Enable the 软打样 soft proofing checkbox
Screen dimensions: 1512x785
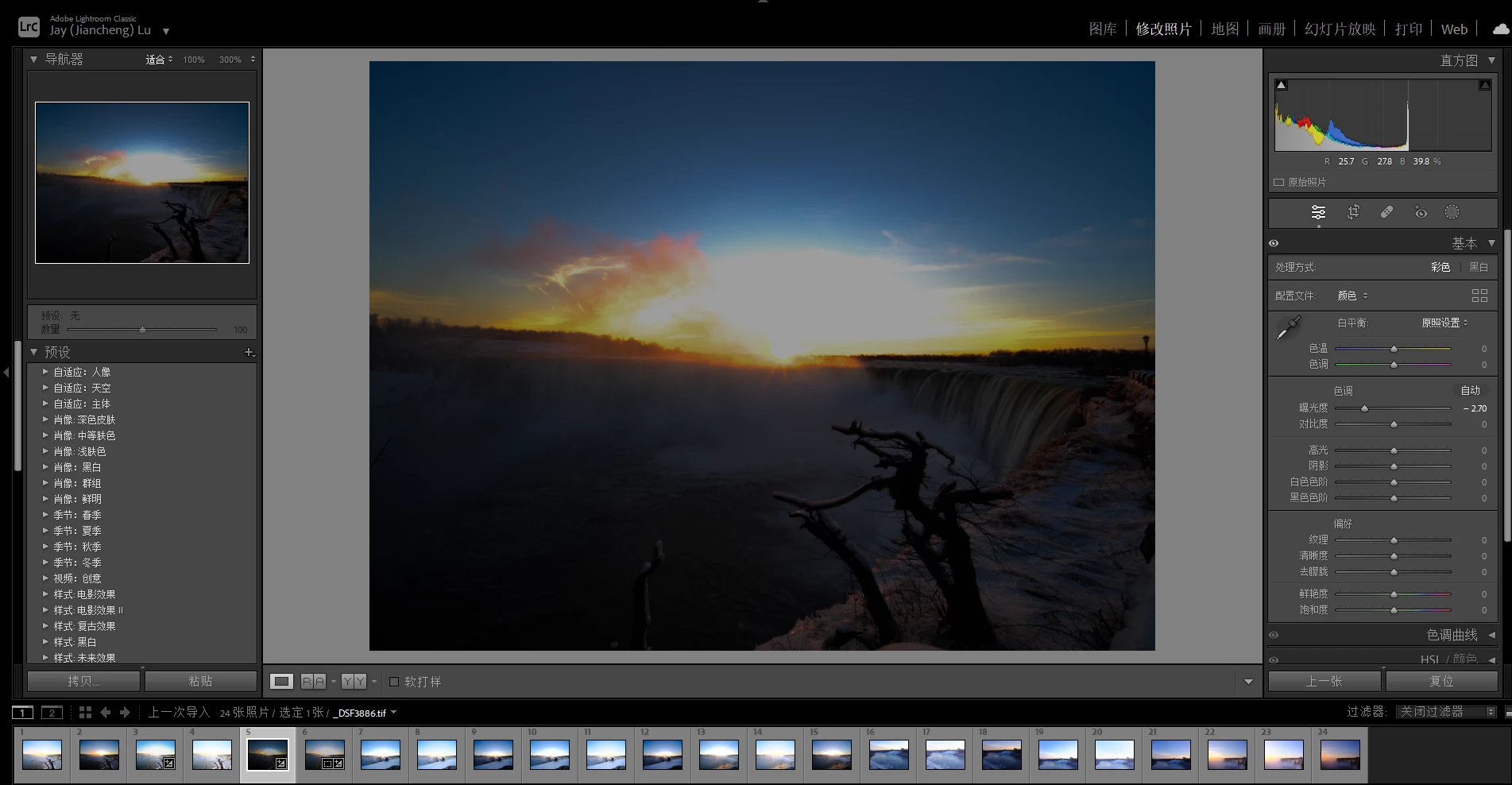(x=394, y=682)
